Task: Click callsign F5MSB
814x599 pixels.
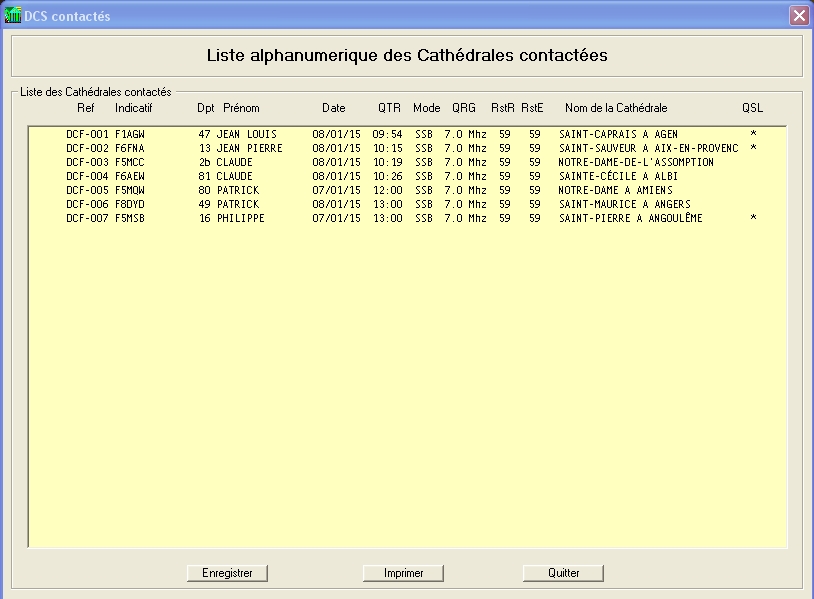Action: click(x=130, y=218)
